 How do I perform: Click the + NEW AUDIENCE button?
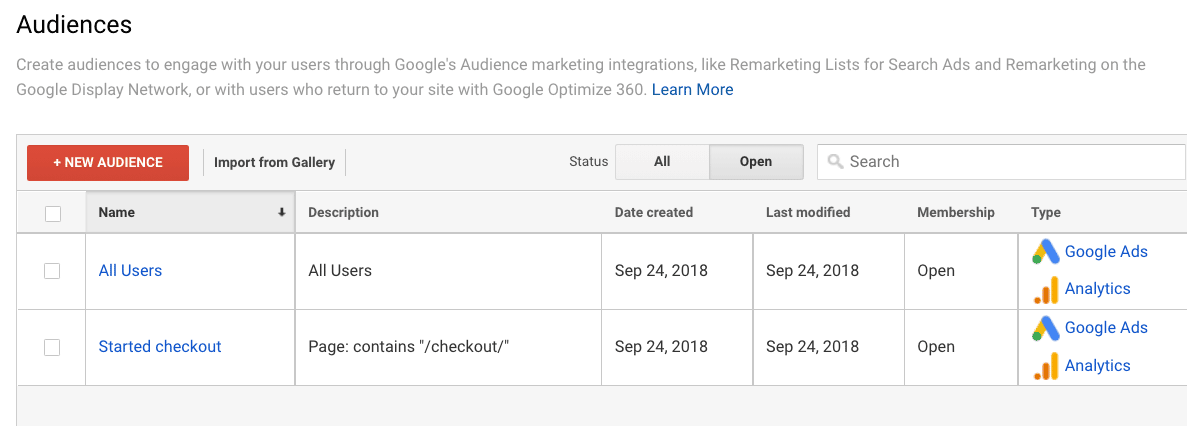pos(108,163)
